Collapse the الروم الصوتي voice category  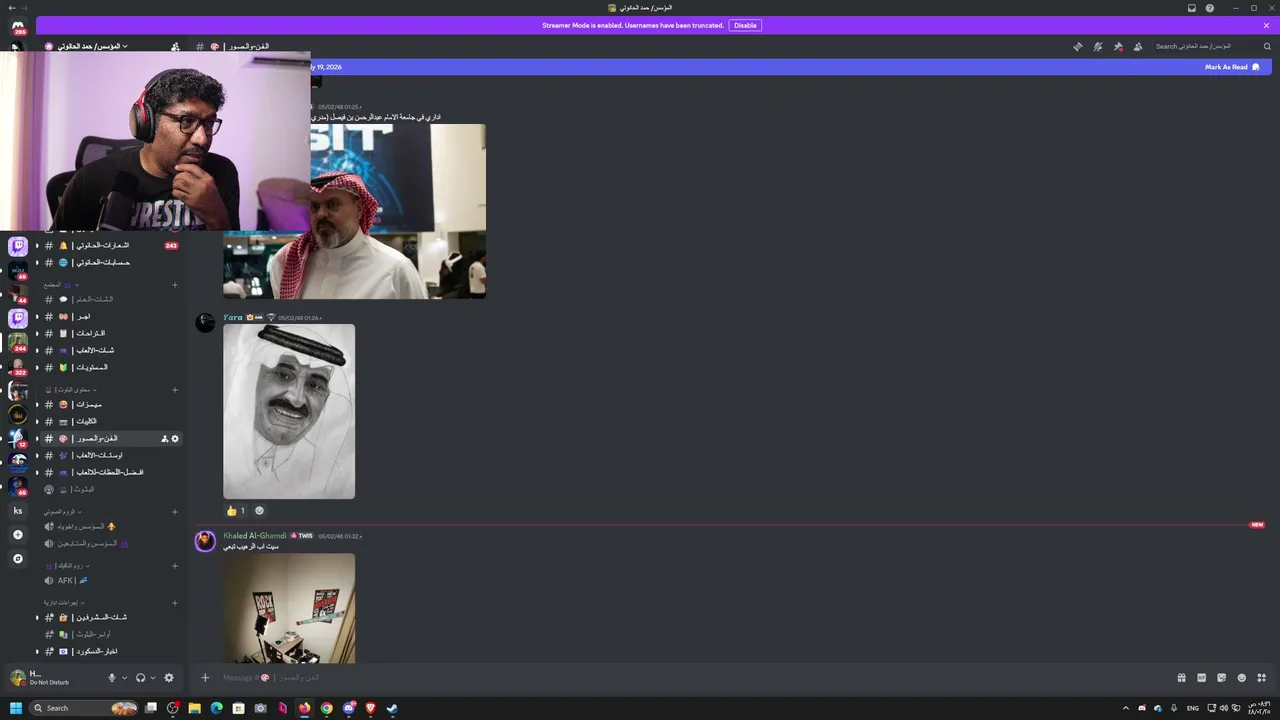(x=63, y=512)
